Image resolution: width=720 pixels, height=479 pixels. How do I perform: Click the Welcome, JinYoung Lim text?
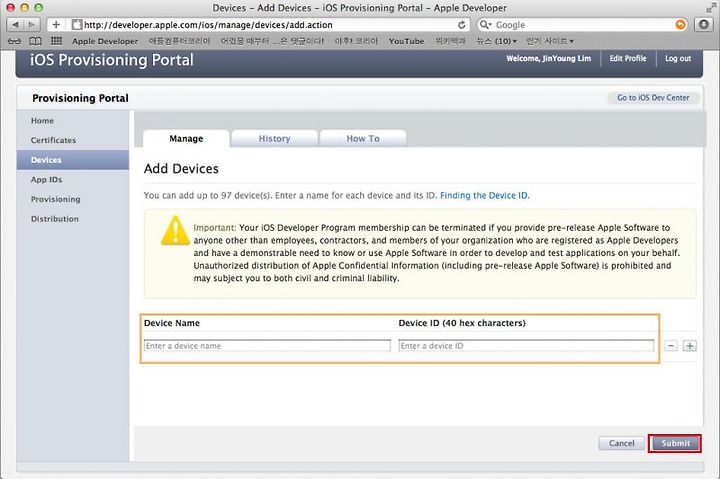point(548,58)
